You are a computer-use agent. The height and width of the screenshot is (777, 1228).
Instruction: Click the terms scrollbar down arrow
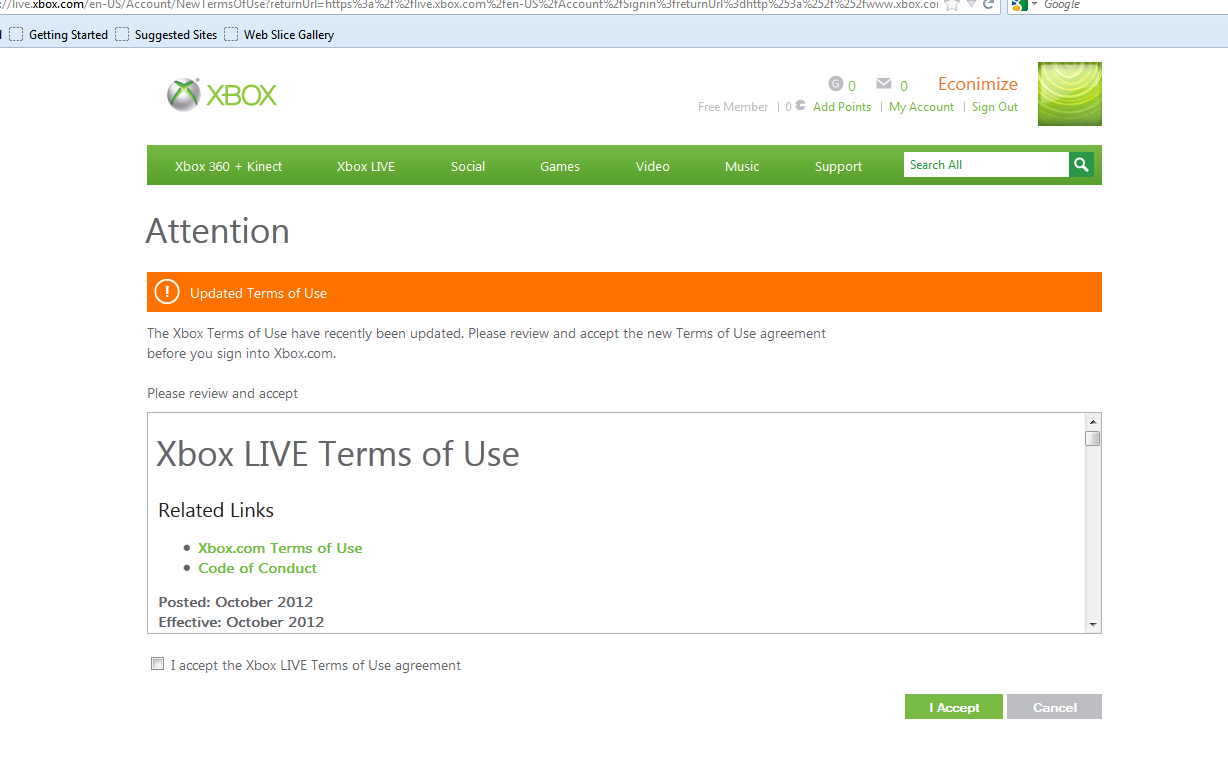pos(1093,624)
